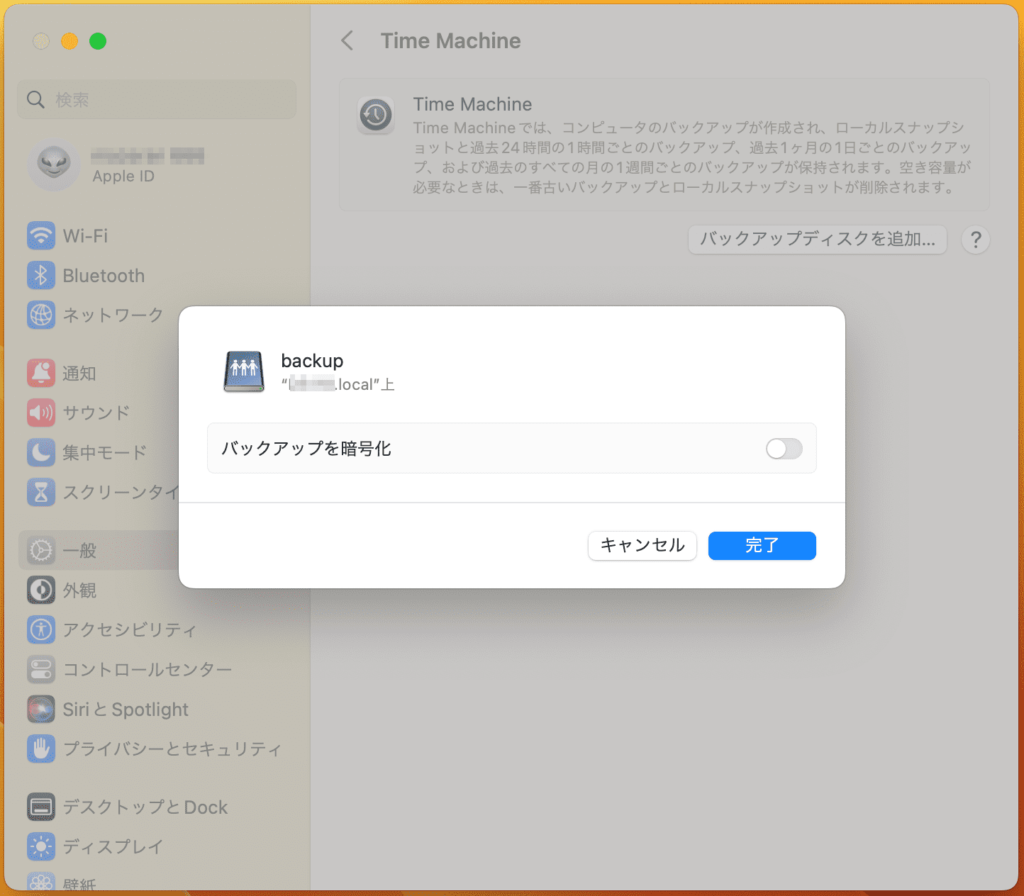Screen dimensions: 1024x896
Task: Click the デスクトップと Dock icon
Action: 40,807
